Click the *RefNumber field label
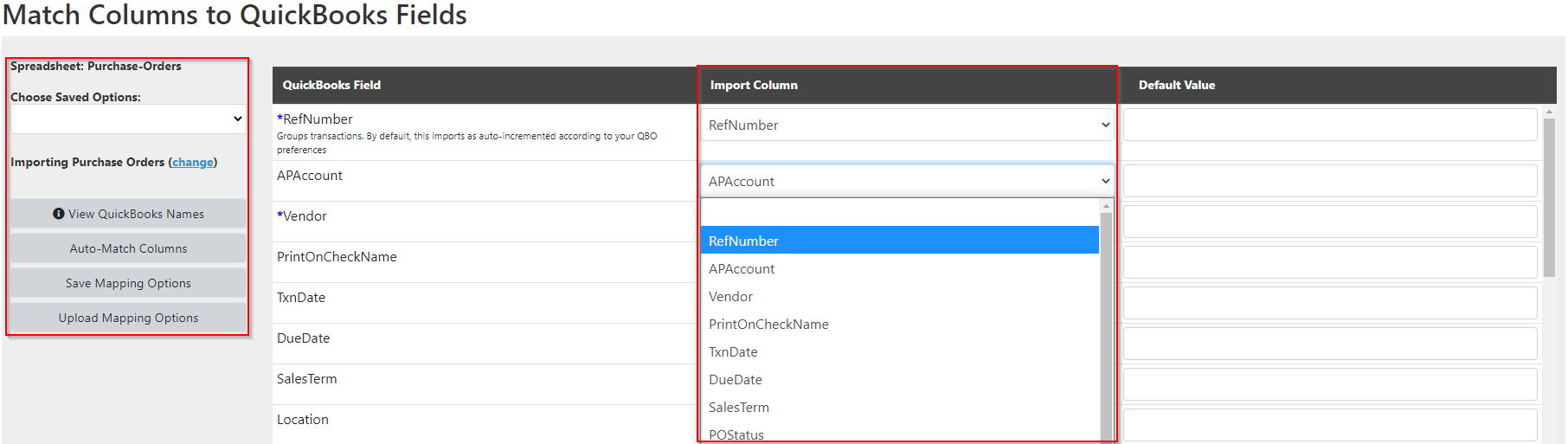This screenshot has height=444, width=1568. click(x=315, y=119)
